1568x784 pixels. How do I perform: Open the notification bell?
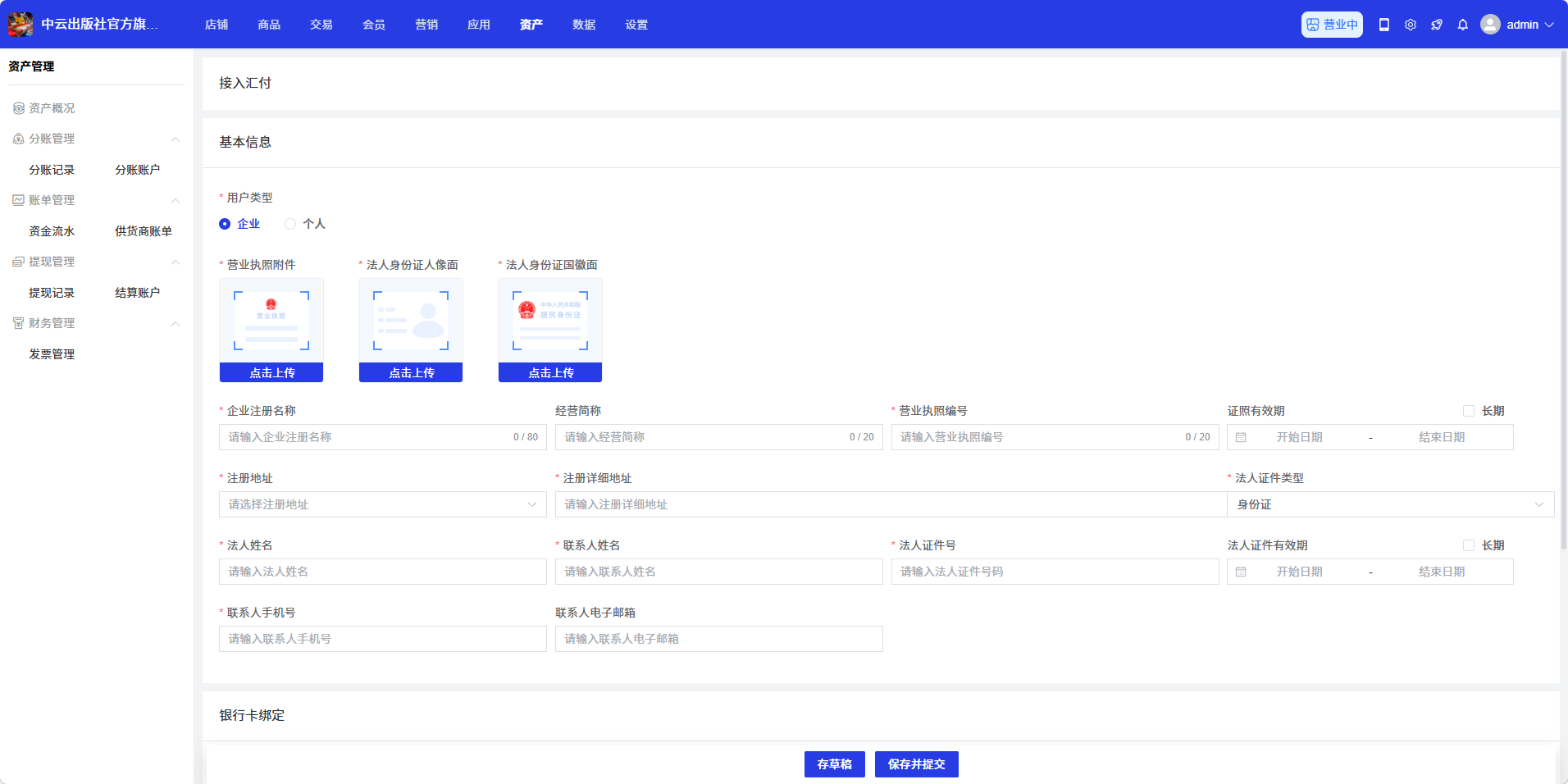(x=1463, y=25)
